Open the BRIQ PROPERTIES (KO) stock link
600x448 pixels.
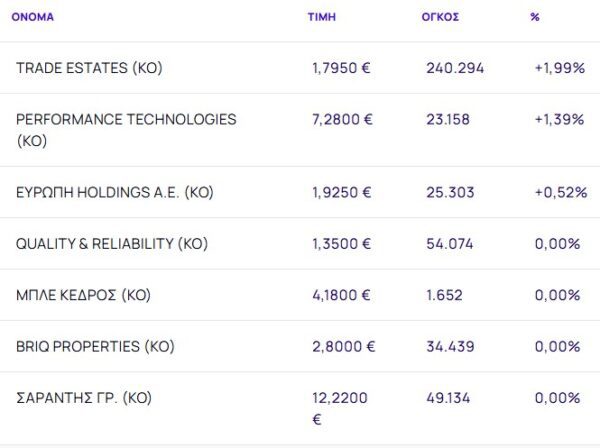[95, 347]
